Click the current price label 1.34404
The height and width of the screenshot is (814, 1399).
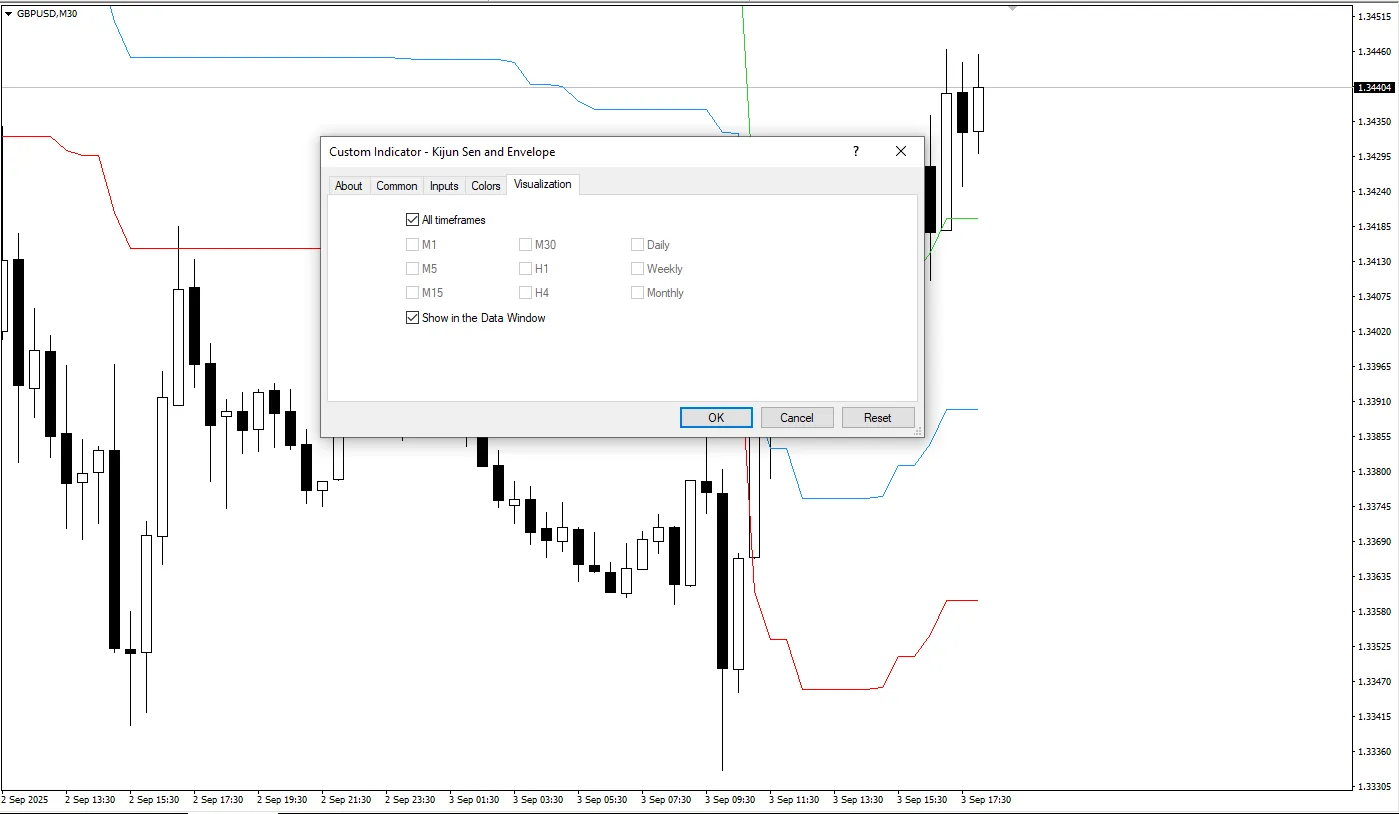click(1374, 88)
